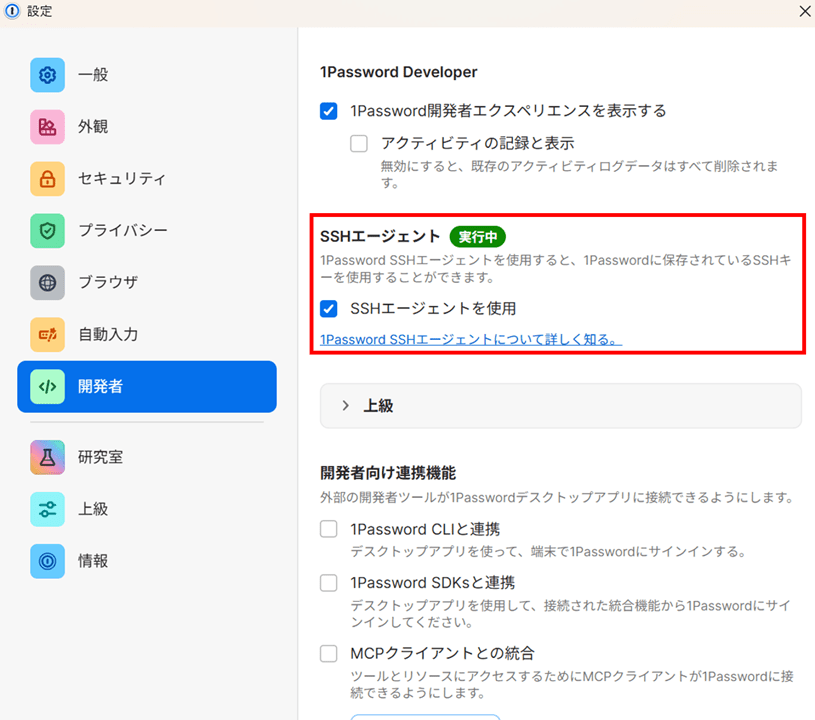Open the 情報 about section
Viewport: 815px width, 720px height.
[x=147, y=561]
